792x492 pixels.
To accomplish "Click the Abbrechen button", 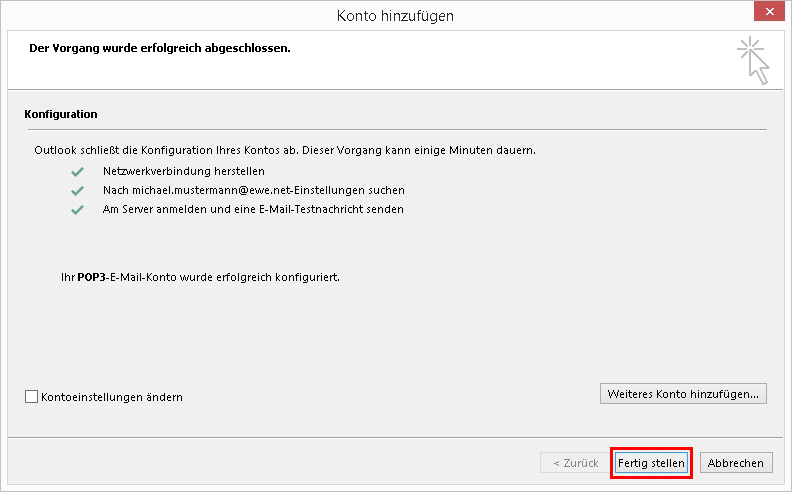I will point(736,463).
